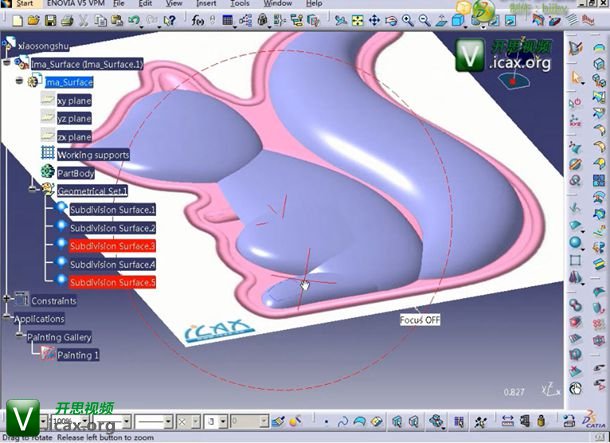Collapse the Geometrical Set.1 node
The width and height of the screenshot is (610, 443).
click(x=34, y=189)
